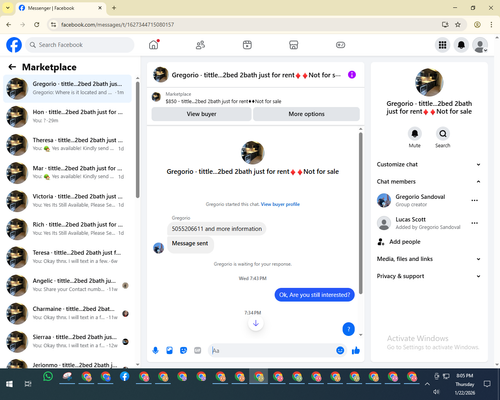Expand Media, files and links section
Image resolution: width=500 pixels, height=400 pixels.
(429, 259)
